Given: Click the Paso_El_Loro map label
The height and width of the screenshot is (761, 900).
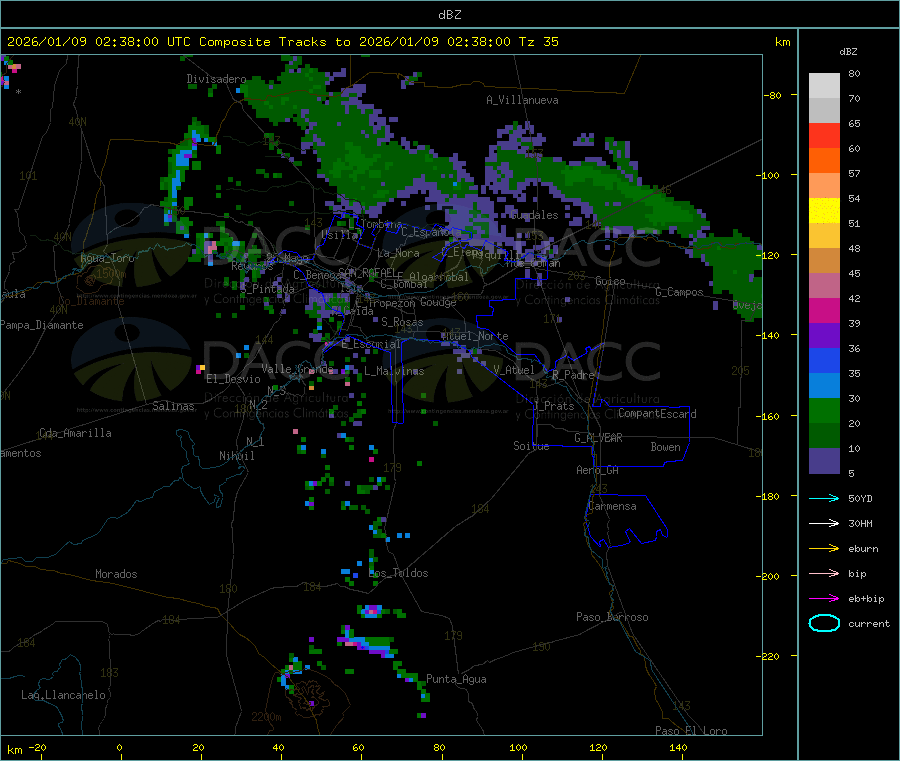Looking at the screenshot, I should tap(691, 731).
